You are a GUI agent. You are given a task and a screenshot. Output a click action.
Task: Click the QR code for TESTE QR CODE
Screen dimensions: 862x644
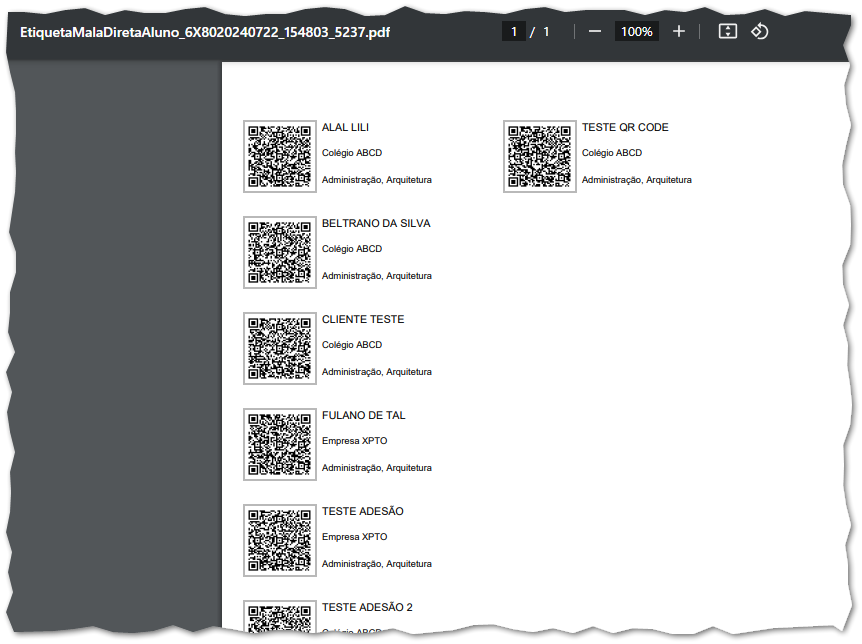(x=540, y=157)
